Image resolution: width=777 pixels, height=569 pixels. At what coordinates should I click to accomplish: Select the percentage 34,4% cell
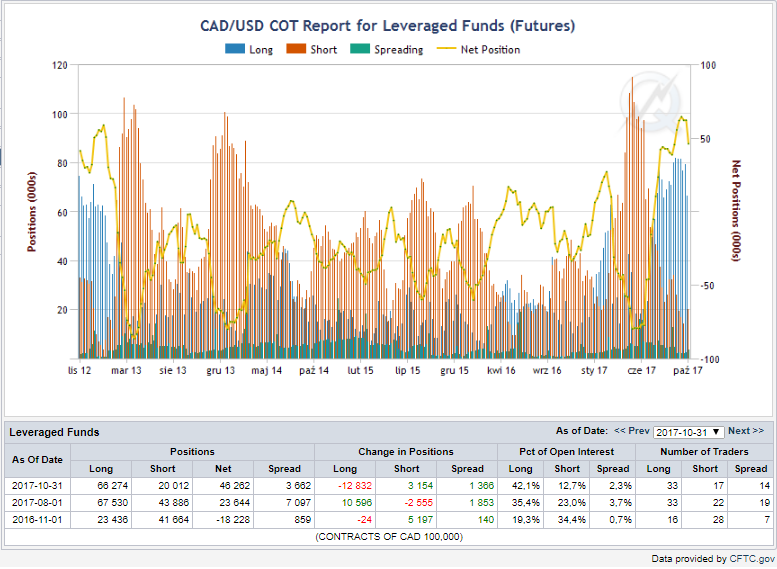click(x=572, y=519)
